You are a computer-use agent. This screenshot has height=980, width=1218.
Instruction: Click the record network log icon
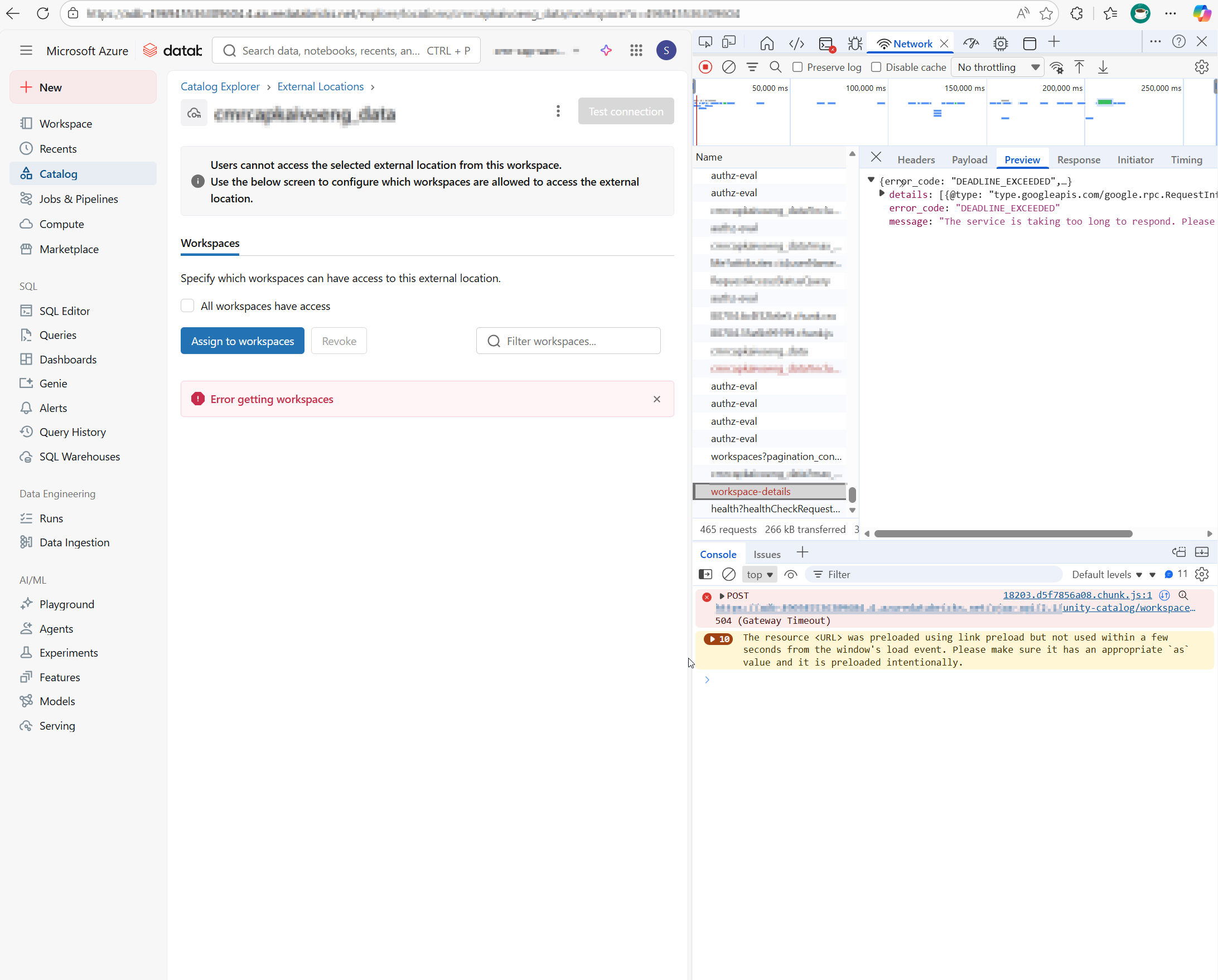click(x=705, y=67)
